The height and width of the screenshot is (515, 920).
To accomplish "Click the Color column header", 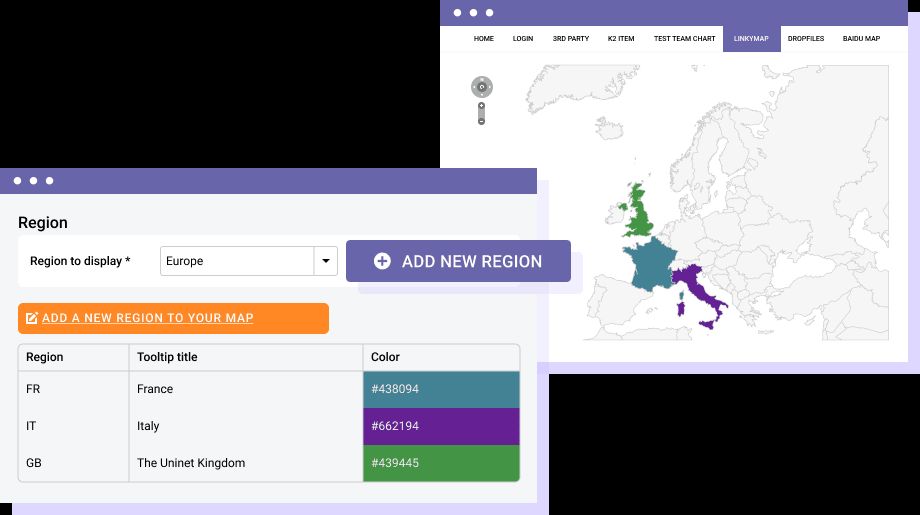I will (441, 357).
